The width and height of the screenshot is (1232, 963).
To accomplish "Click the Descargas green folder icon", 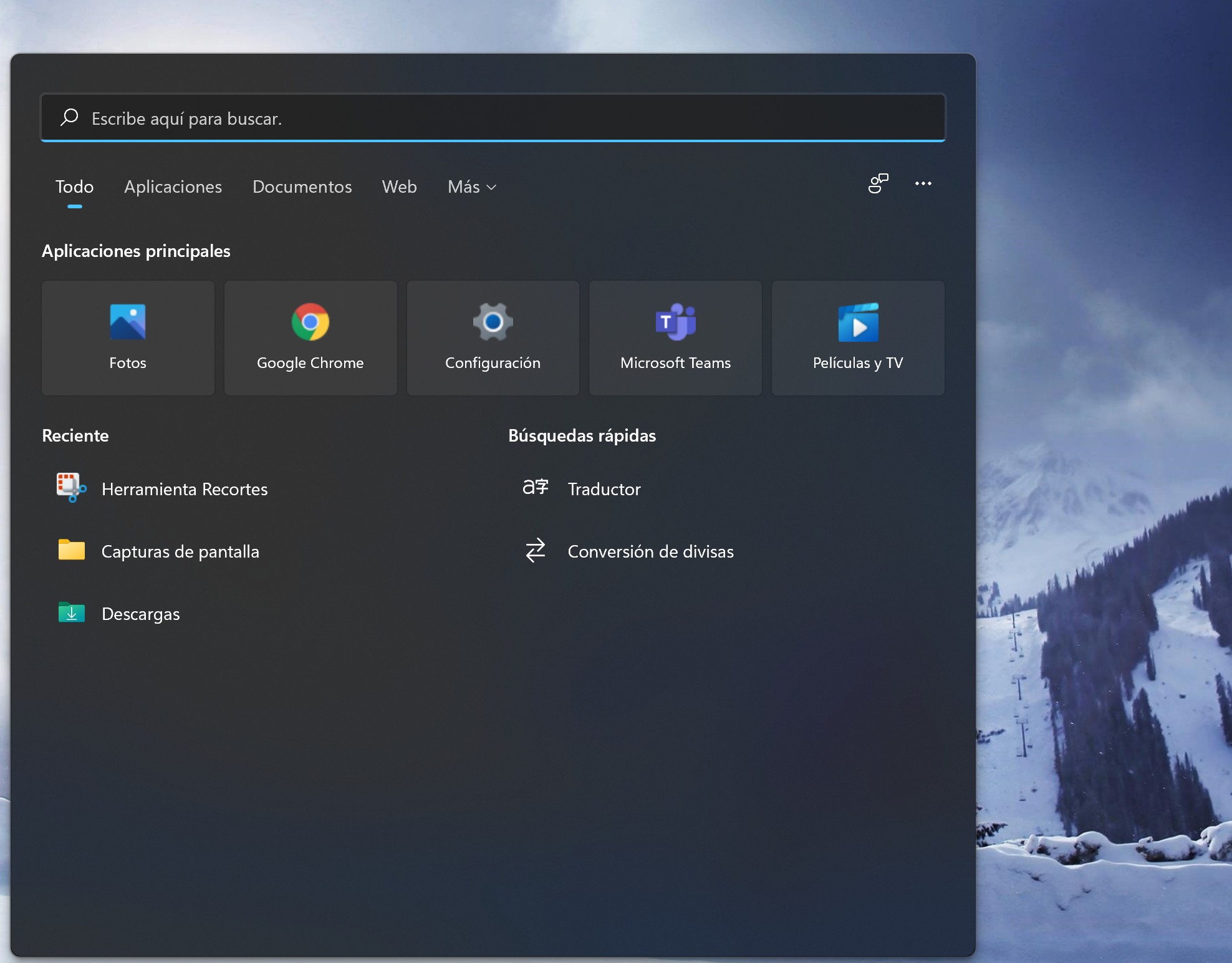I will point(70,613).
